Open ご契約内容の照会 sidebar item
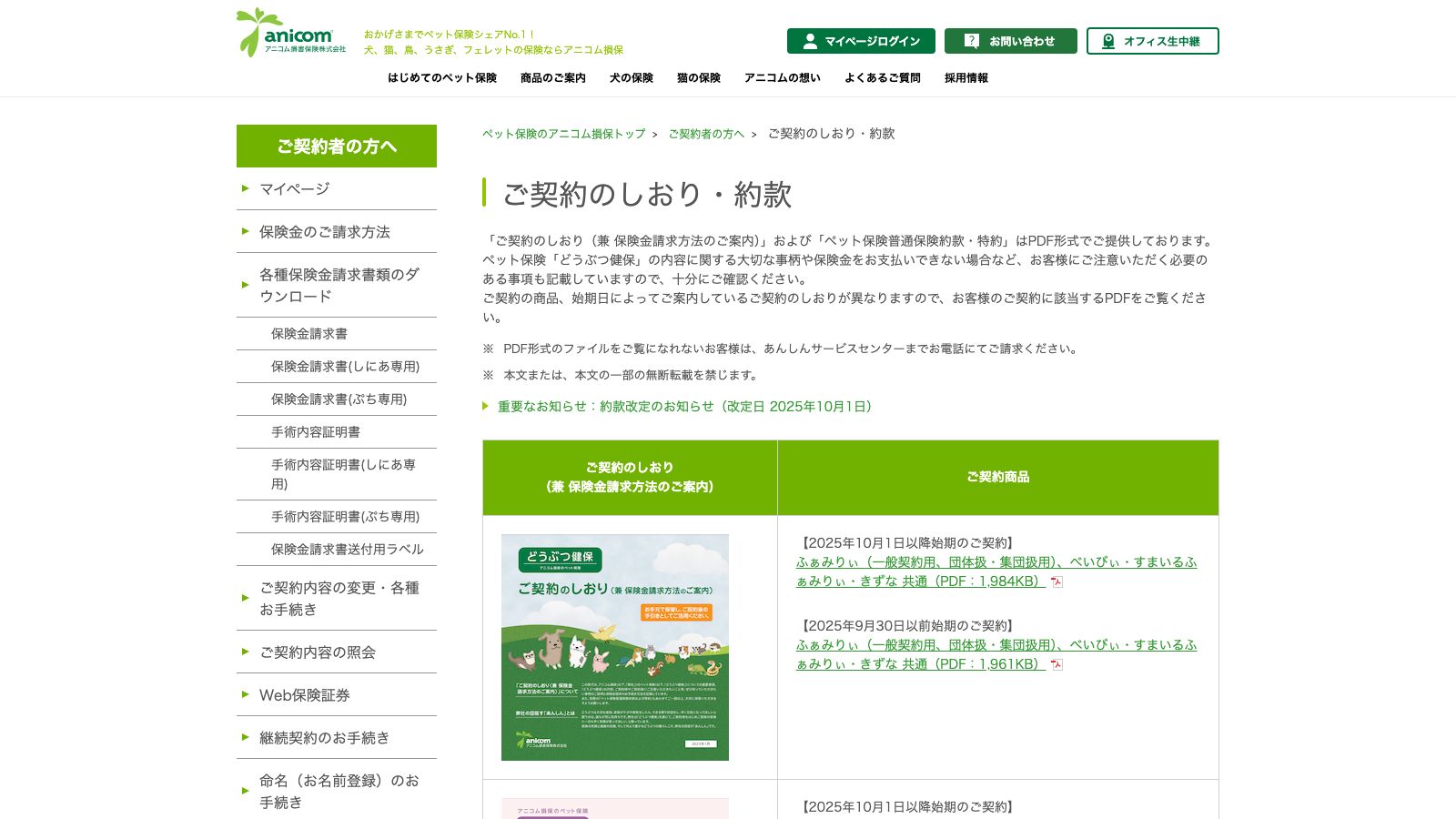Screen dimensions: 1456x819 click(337, 652)
